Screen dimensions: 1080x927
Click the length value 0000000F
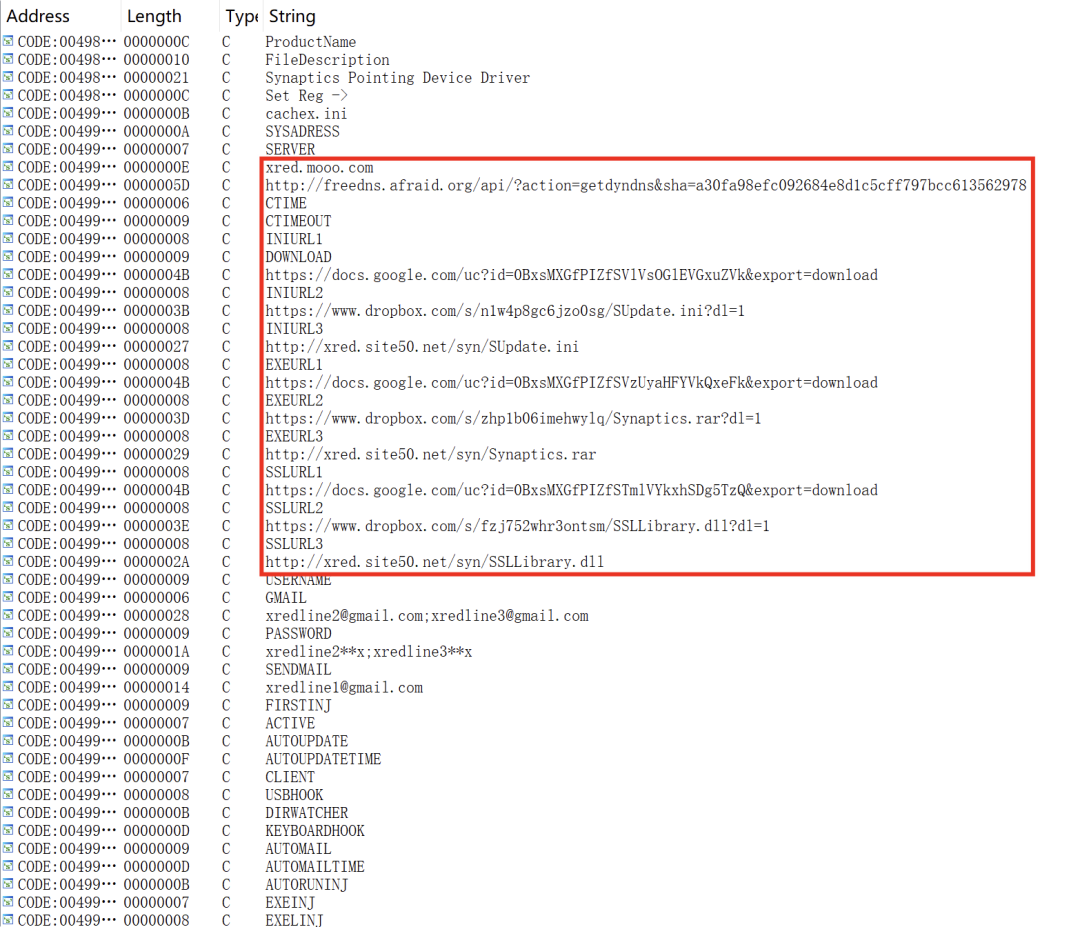click(156, 759)
